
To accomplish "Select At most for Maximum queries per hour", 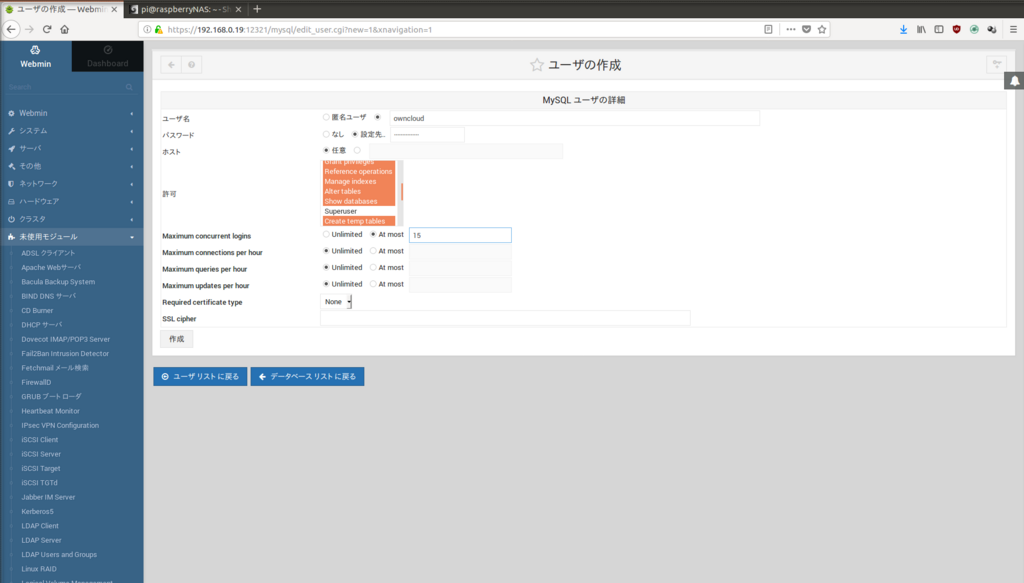I will point(373,268).
